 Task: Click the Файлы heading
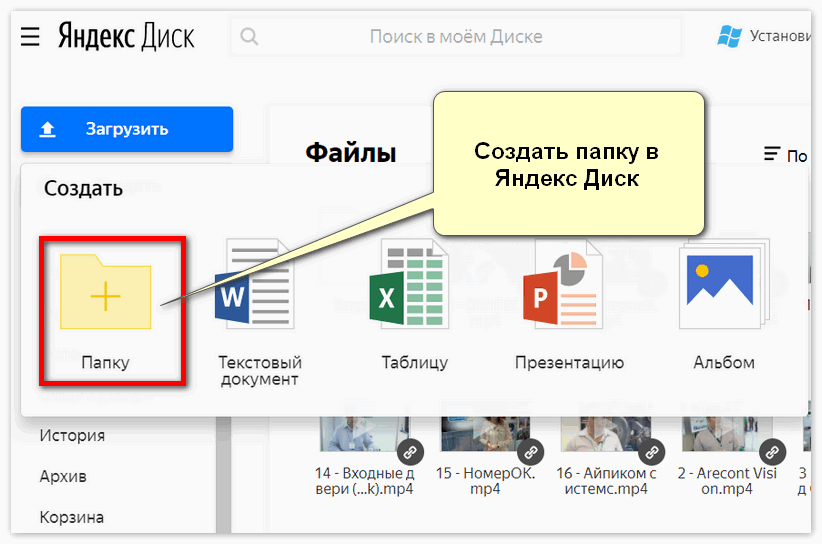[x=351, y=154]
